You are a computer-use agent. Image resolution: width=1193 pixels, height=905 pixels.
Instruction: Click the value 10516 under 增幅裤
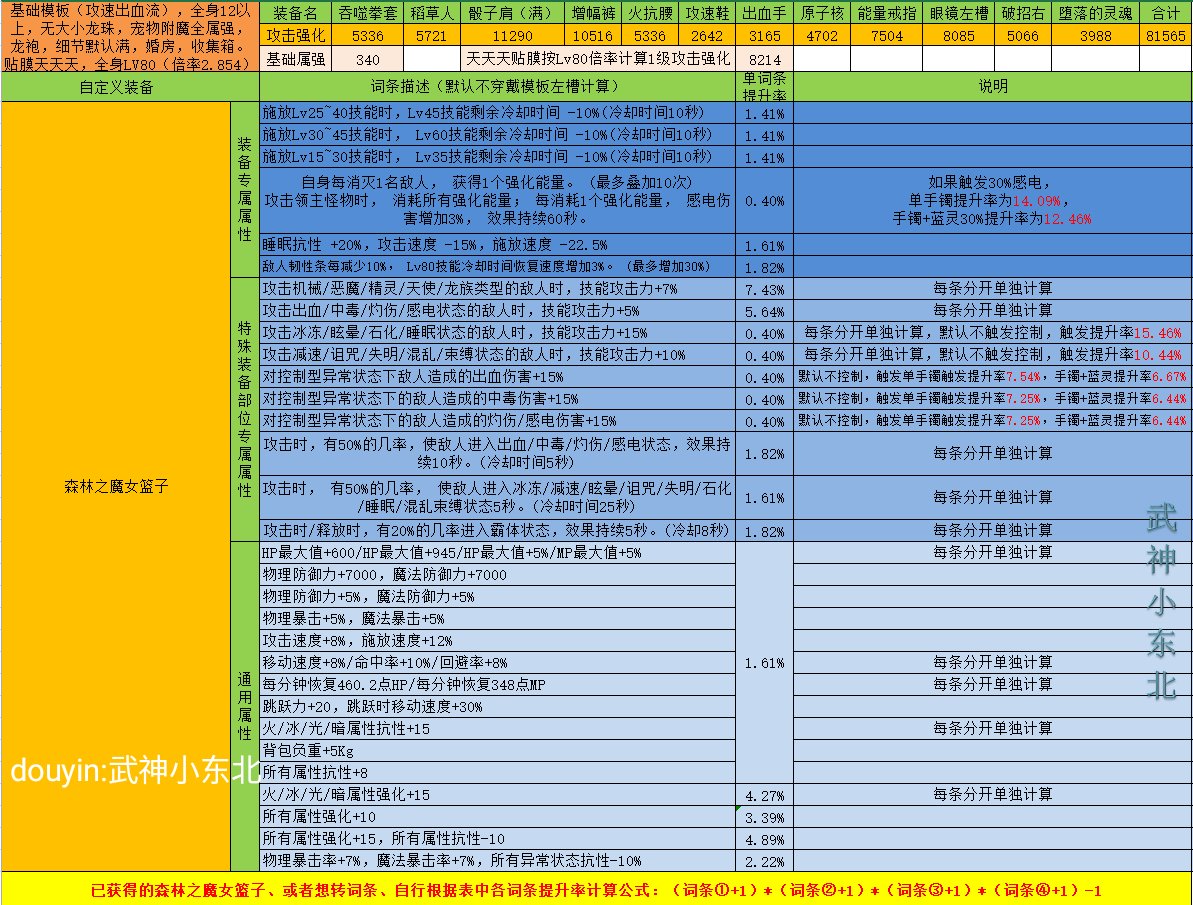point(593,36)
